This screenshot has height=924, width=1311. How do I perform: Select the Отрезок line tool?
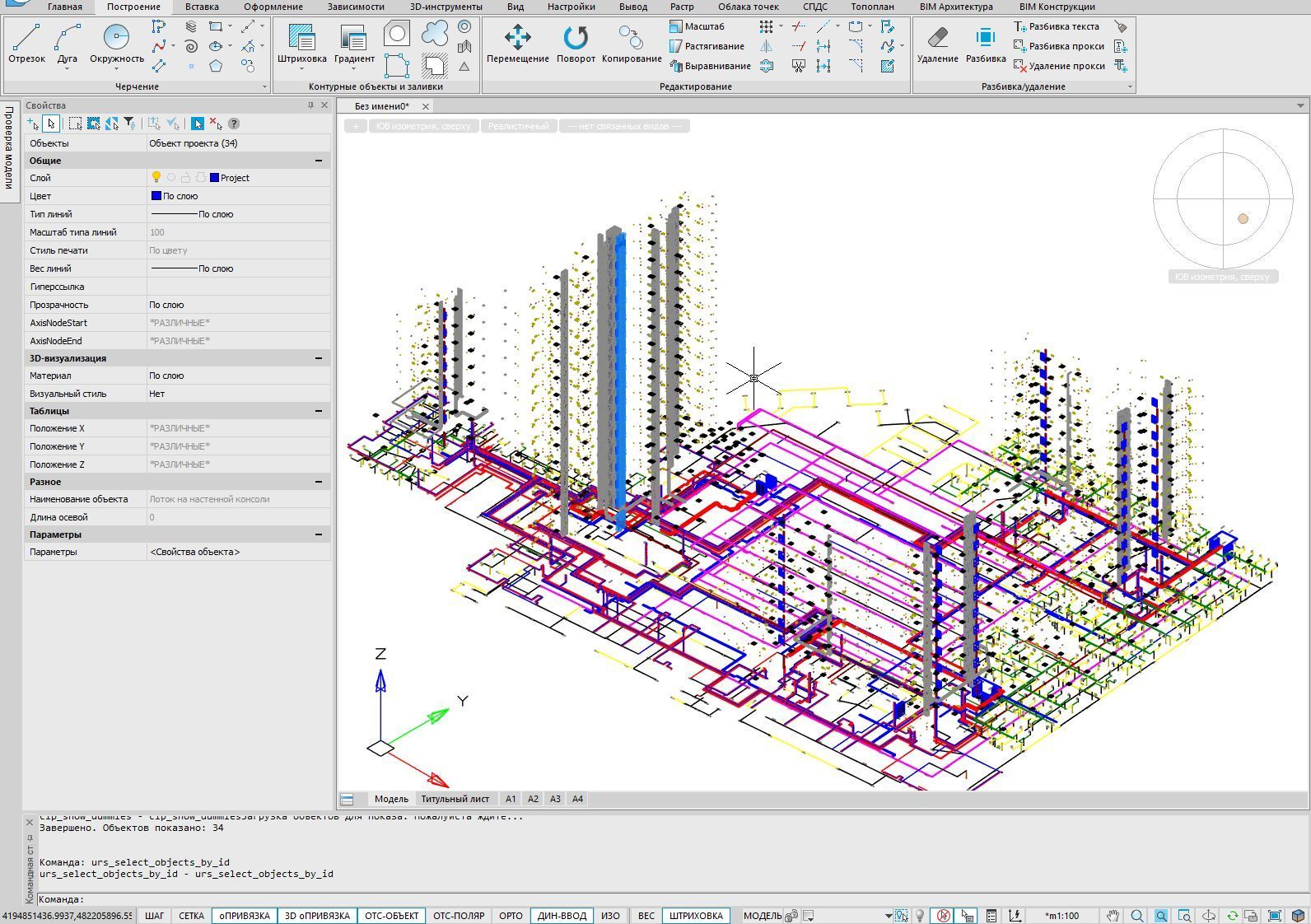[26, 43]
